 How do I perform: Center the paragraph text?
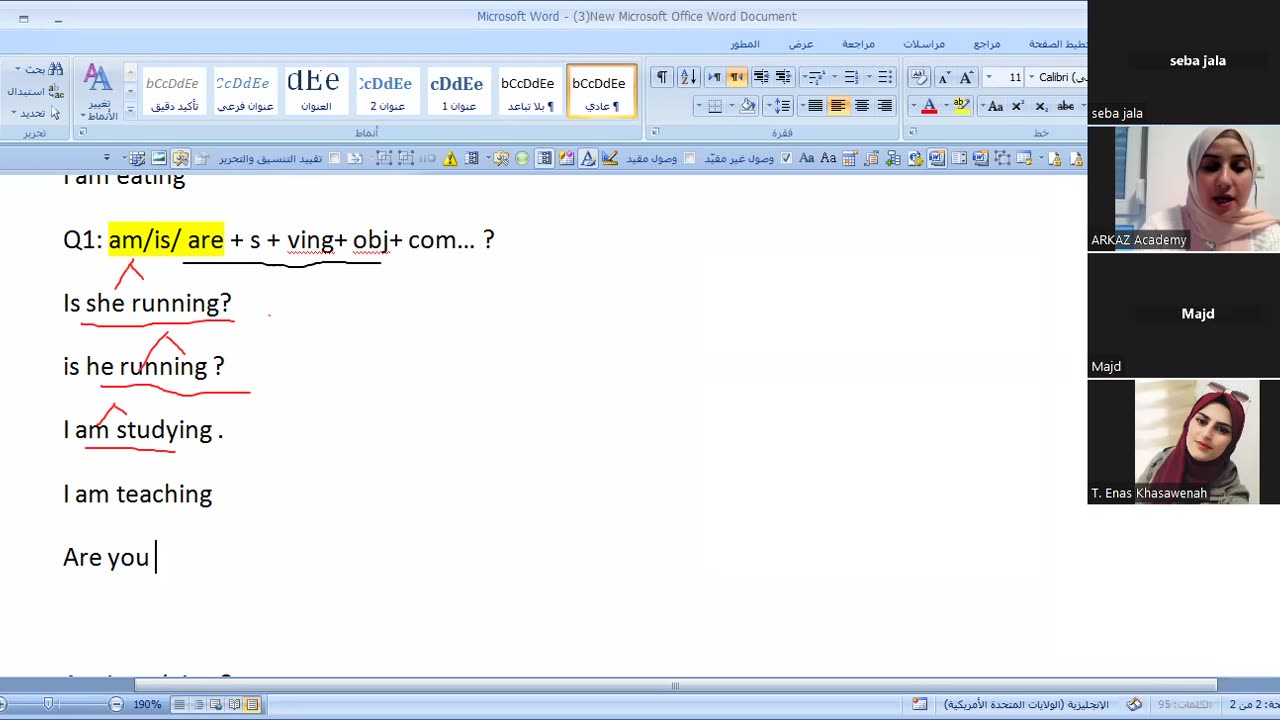pyautogui.click(x=862, y=106)
